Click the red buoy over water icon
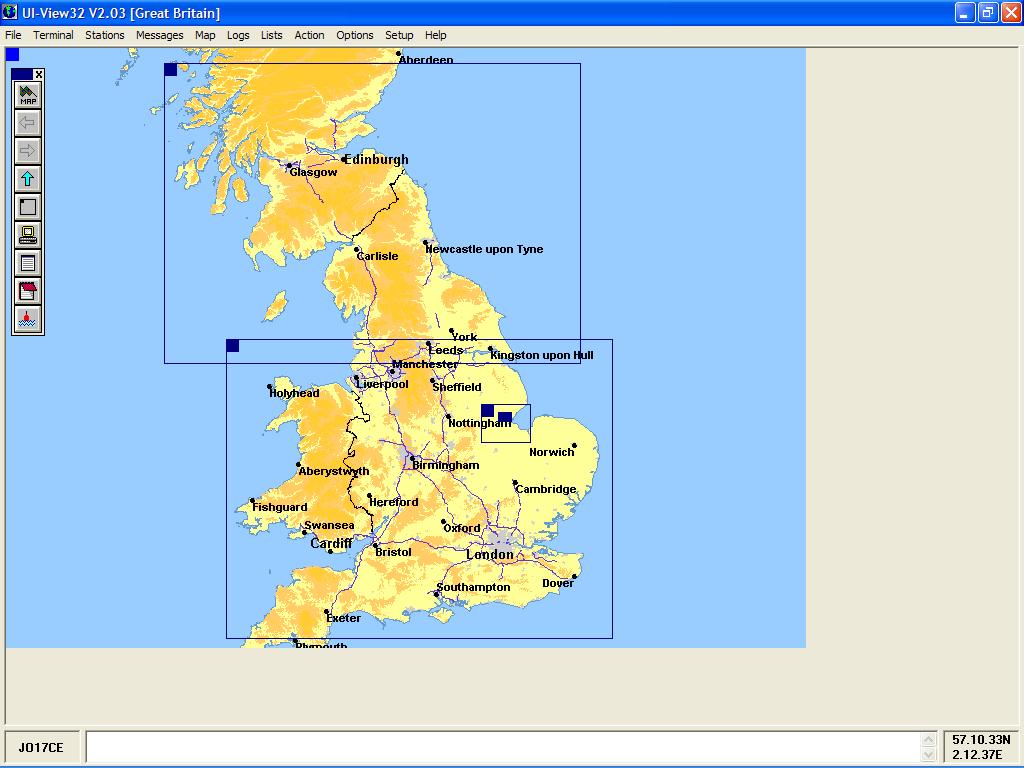This screenshot has height=768, width=1024. (x=27, y=319)
